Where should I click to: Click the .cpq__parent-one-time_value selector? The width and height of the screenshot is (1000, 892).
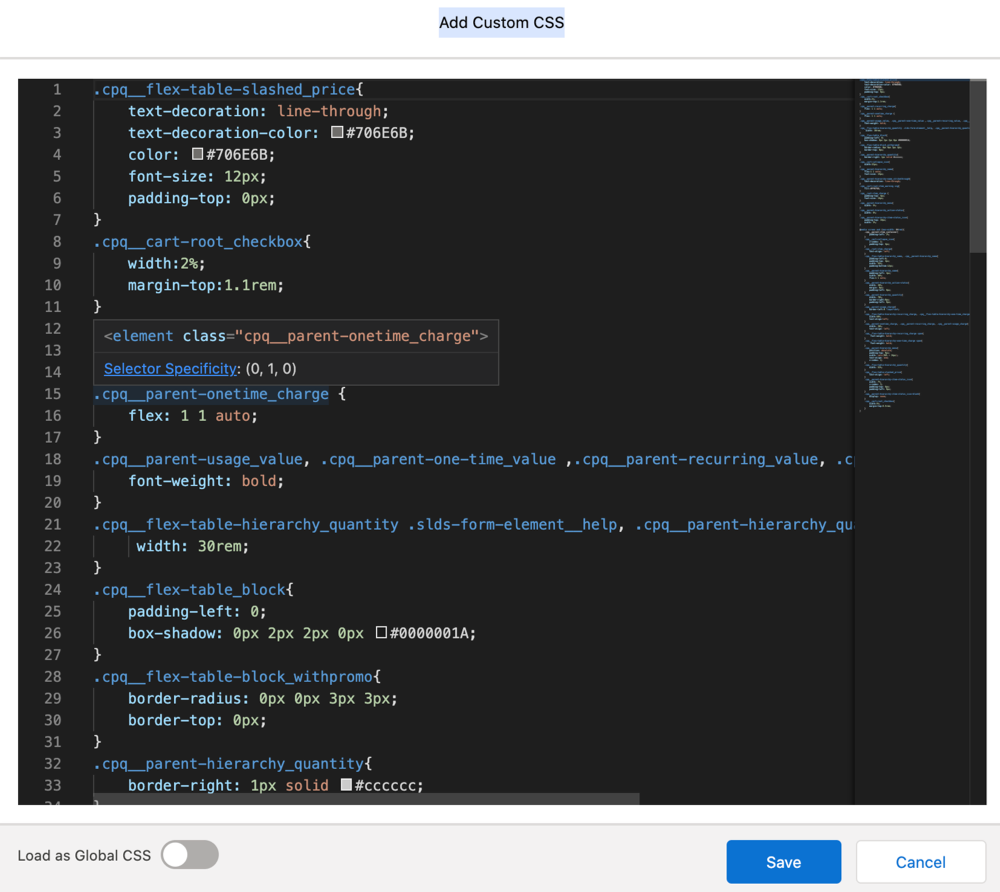(x=438, y=459)
